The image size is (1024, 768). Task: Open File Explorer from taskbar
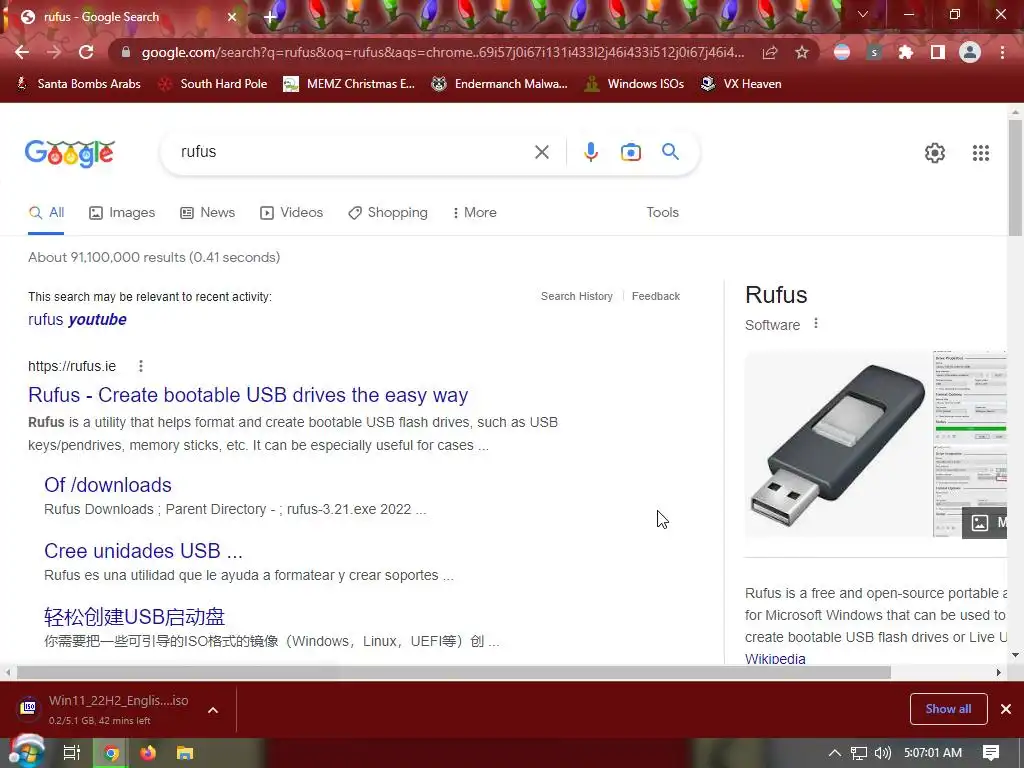pos(185,753)
